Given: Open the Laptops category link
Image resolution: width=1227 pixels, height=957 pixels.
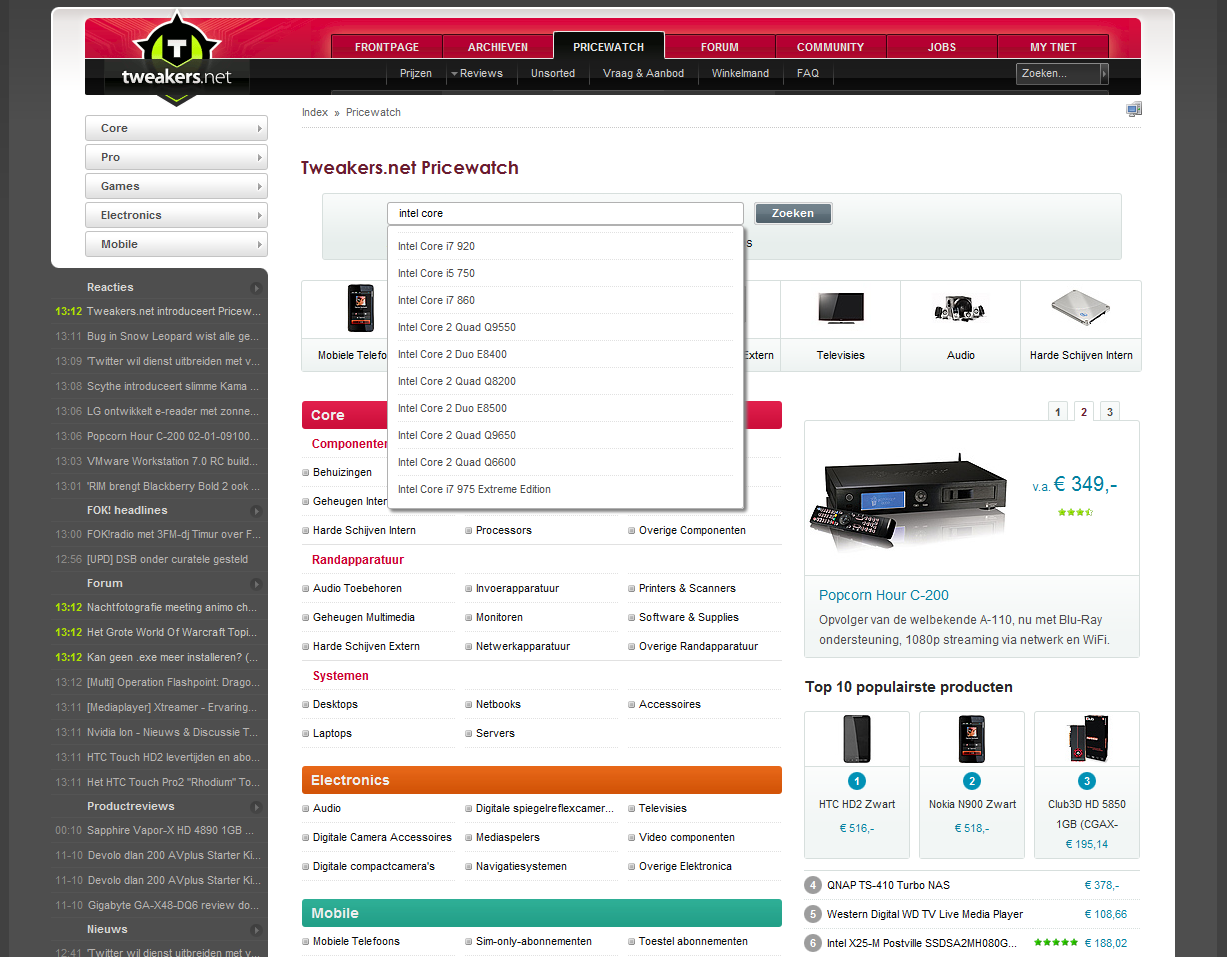Looking at the screenshot, I should (332, 733).
